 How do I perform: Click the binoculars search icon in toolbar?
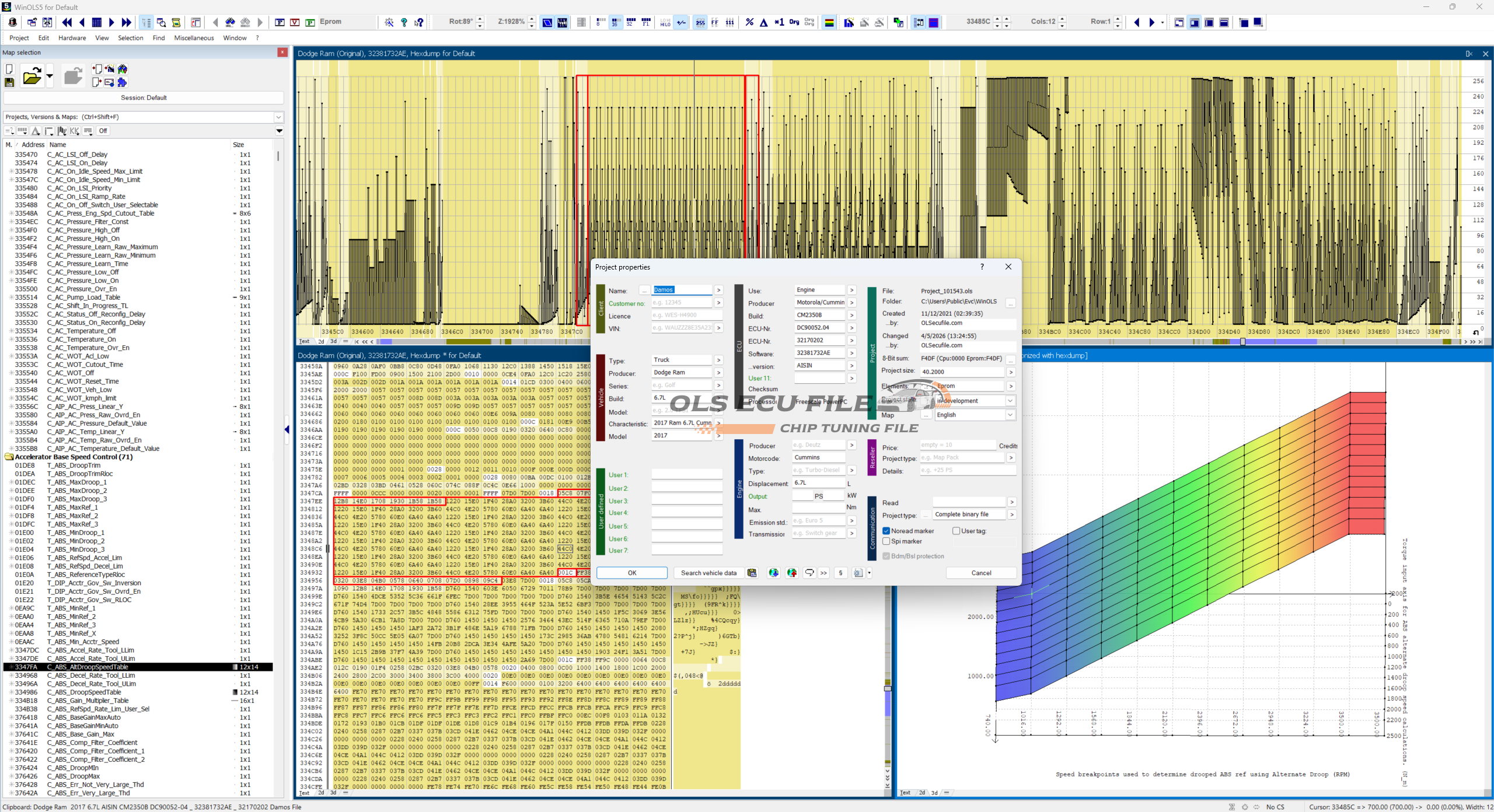coord(230,22)
